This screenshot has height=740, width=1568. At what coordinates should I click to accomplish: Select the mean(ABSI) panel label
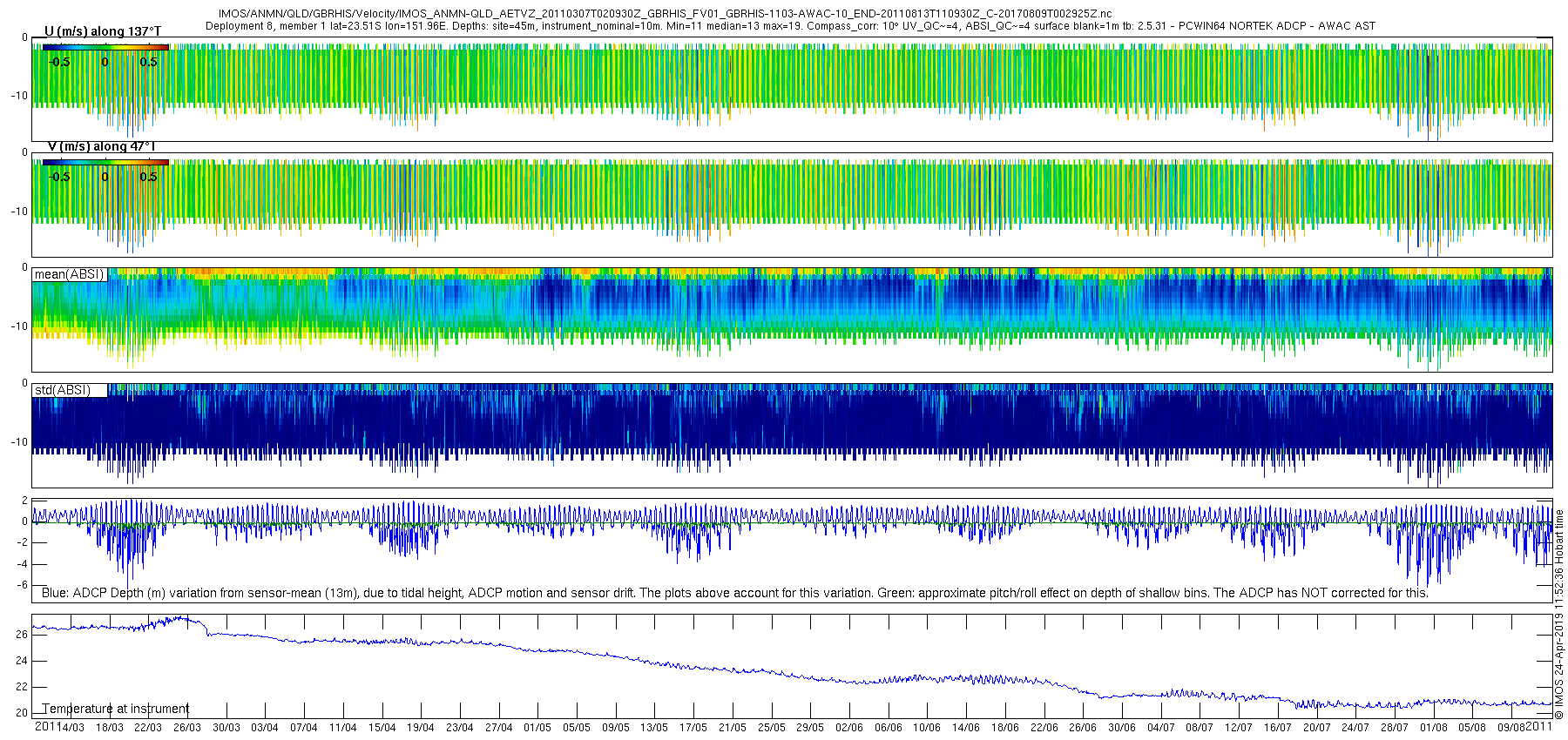pos(69,274)
